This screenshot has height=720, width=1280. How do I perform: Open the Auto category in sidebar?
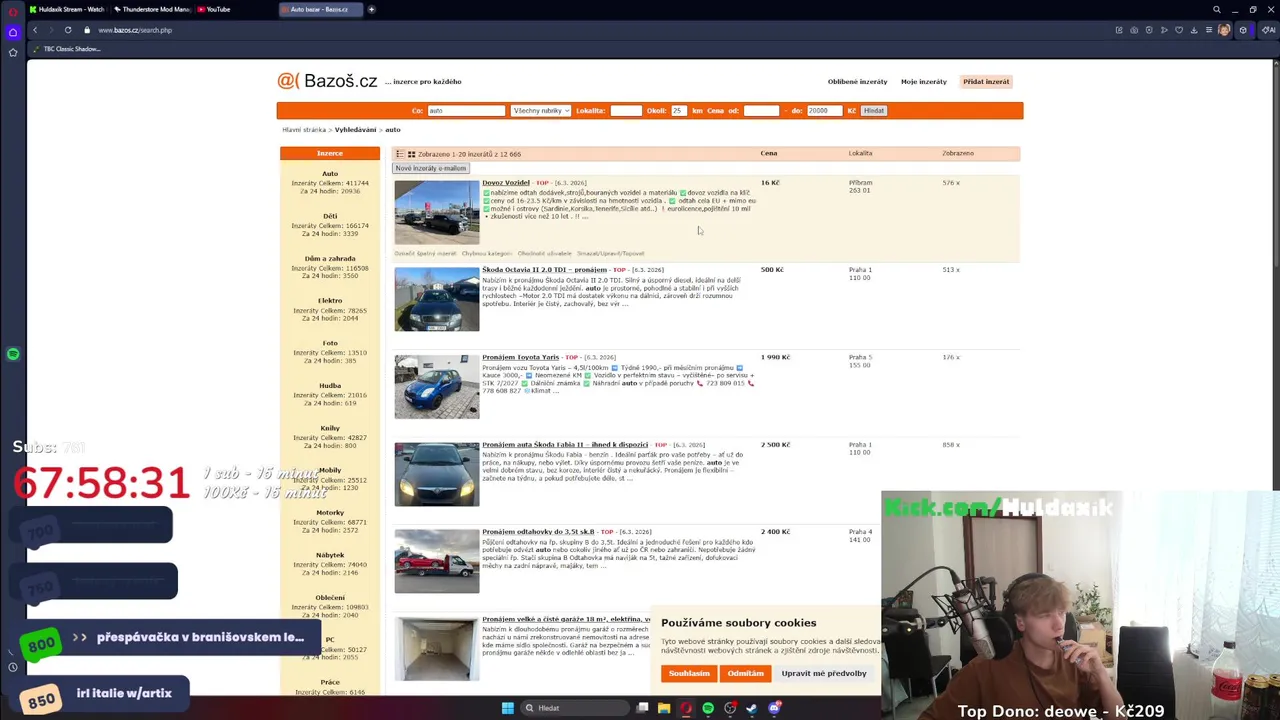(330, 174)
